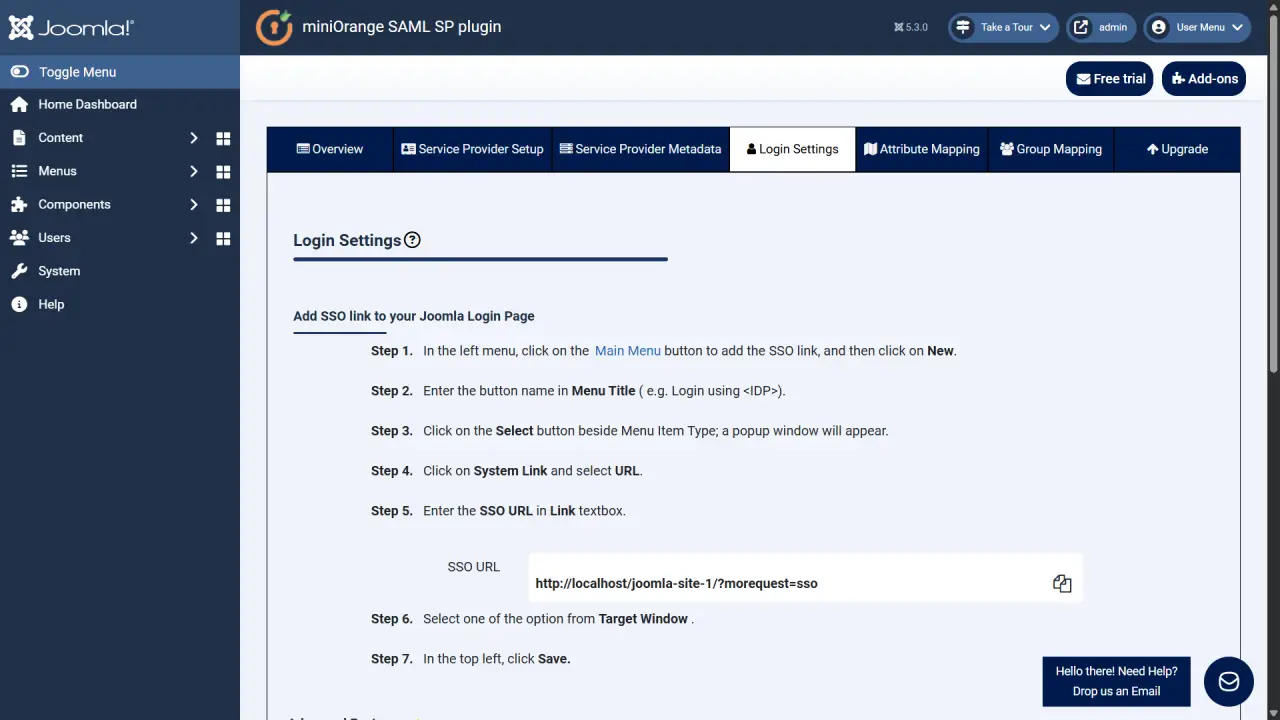Click the signpost icon in Take a Tour

pos(963,27)
